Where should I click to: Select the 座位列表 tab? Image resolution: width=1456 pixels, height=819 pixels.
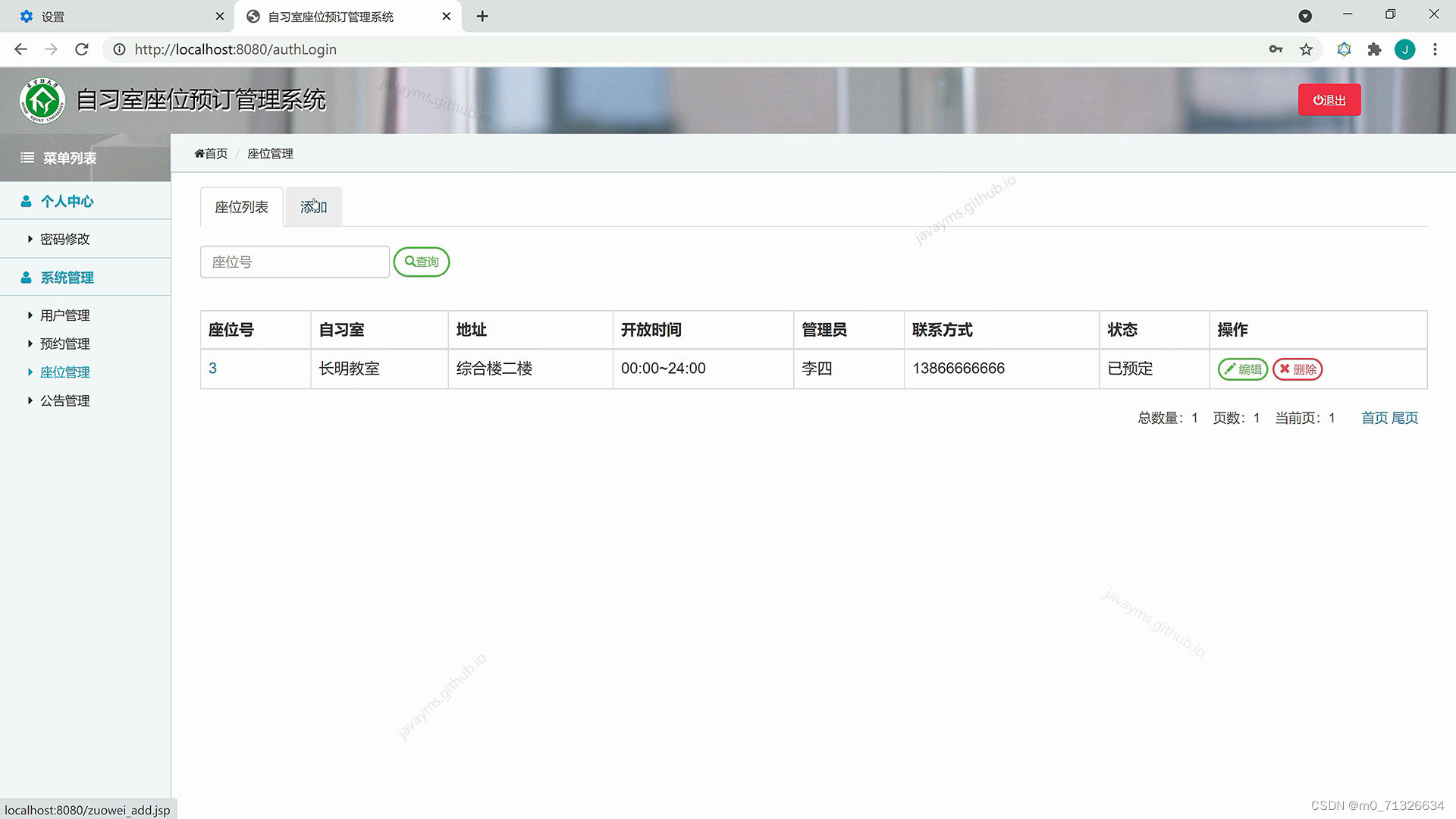tap(241, 207)
